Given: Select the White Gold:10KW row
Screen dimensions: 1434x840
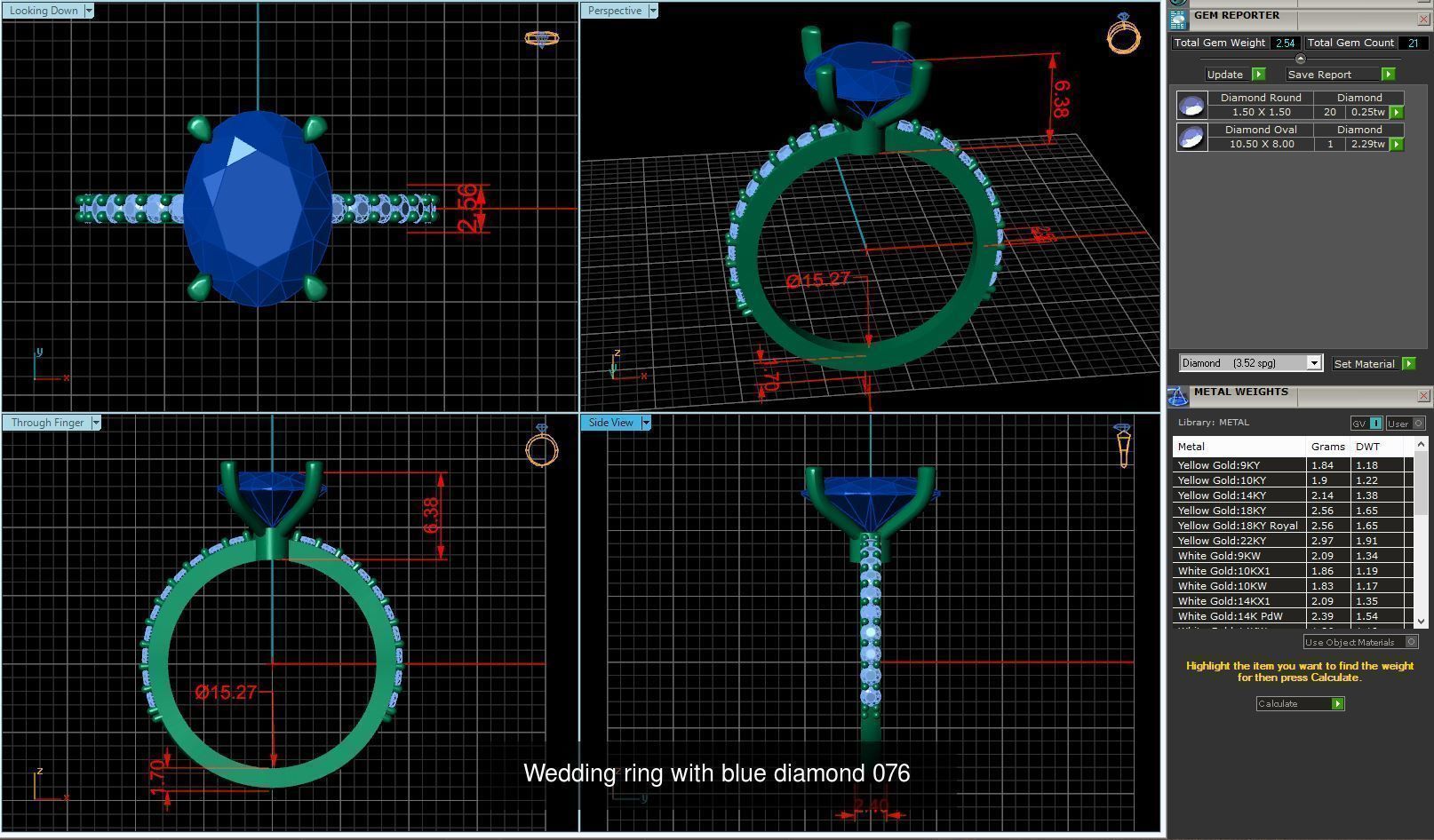Looking at the screenshot, I should (1293, 586).
